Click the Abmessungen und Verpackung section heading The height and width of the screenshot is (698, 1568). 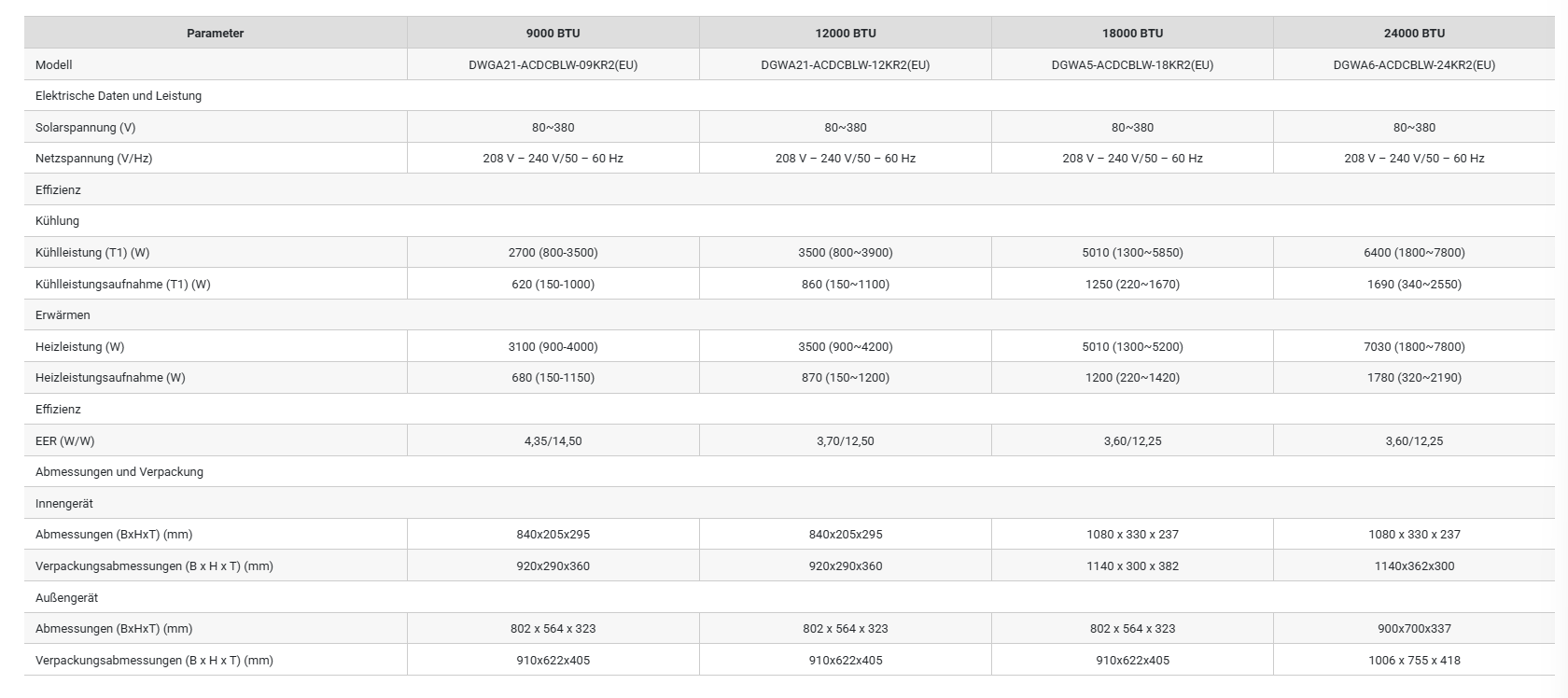pos(119,472)
